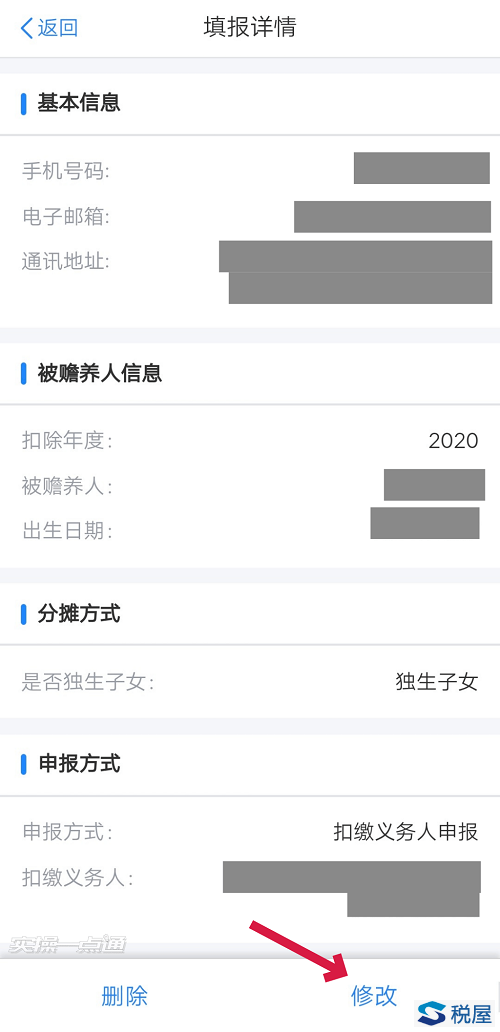The width and height of the screenshot is (500, 1032).
Task: Tap the back chevron icon
Action: (x=26, y=28)
